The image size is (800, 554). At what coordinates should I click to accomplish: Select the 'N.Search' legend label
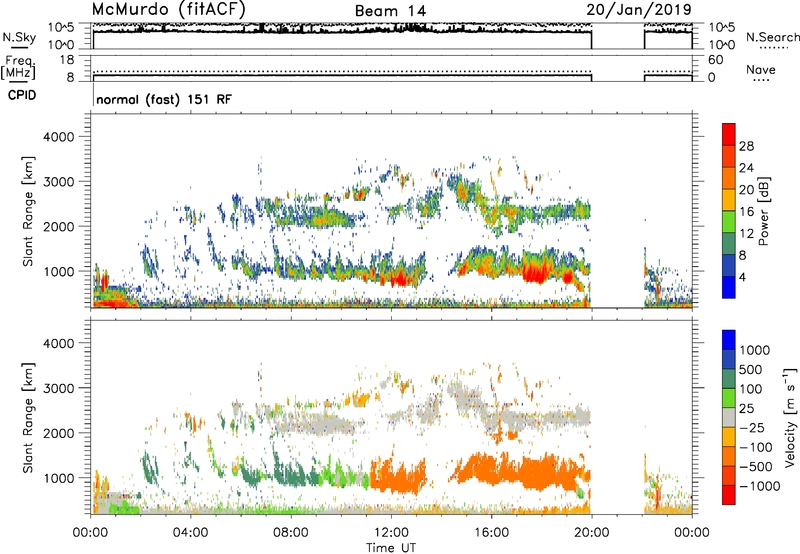pos(772,37)
